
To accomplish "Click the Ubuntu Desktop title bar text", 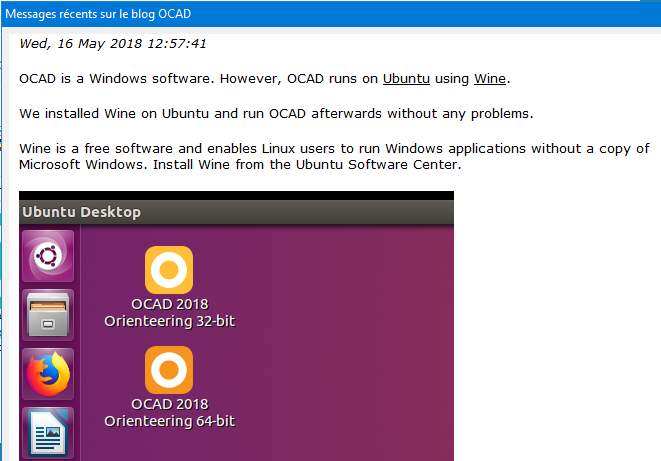I will (81, 212).
